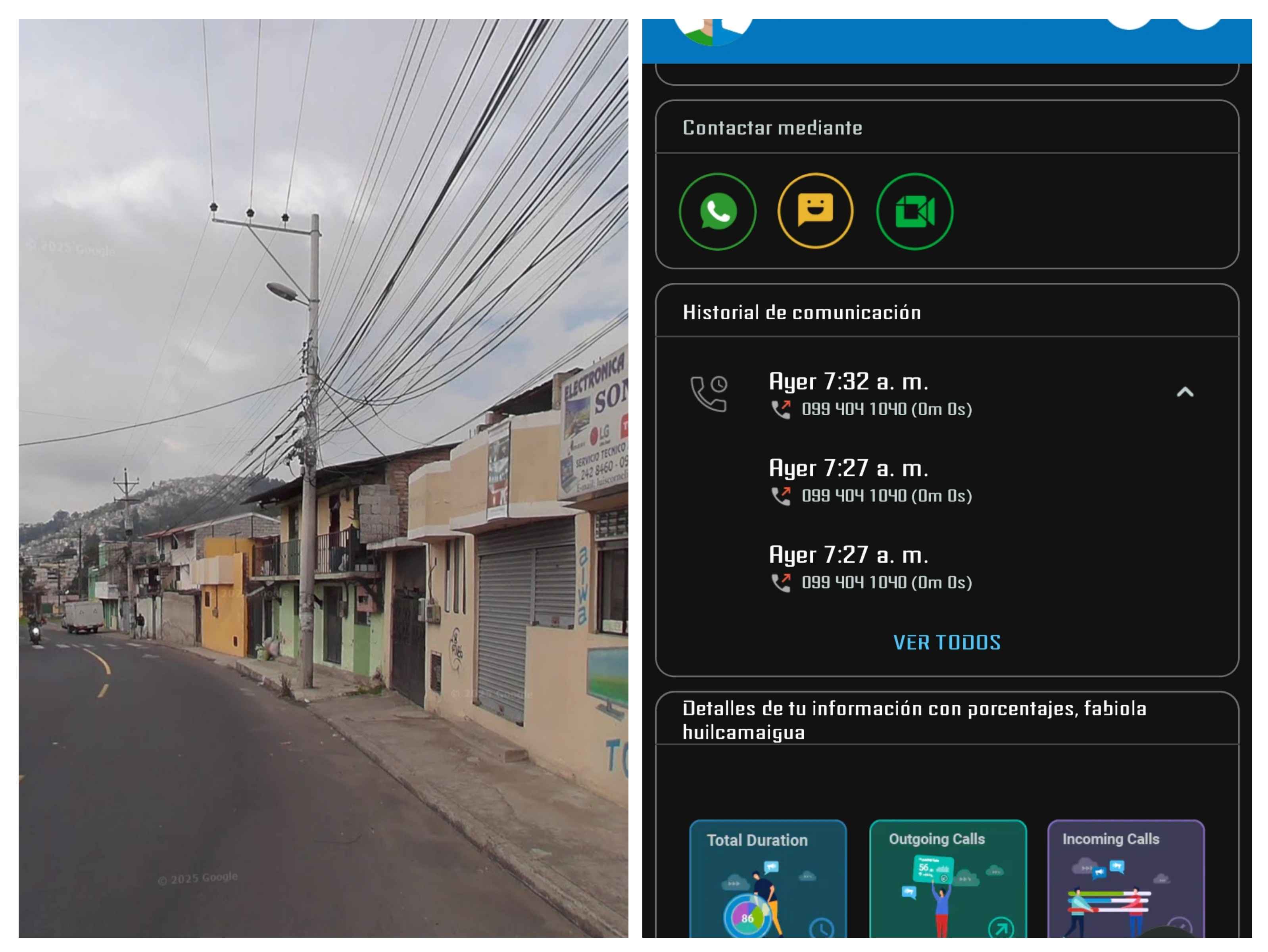This screenshot has height=952, width=1268.
Task: Click the street view photo
Action: (323, 478)
